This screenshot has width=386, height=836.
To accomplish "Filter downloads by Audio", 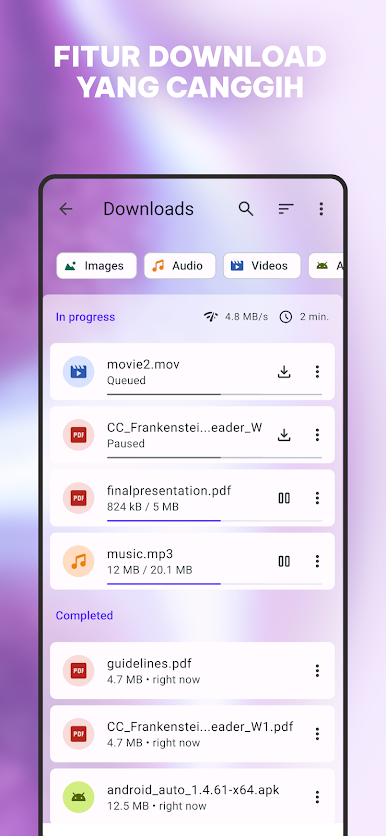I will [180, 266].
